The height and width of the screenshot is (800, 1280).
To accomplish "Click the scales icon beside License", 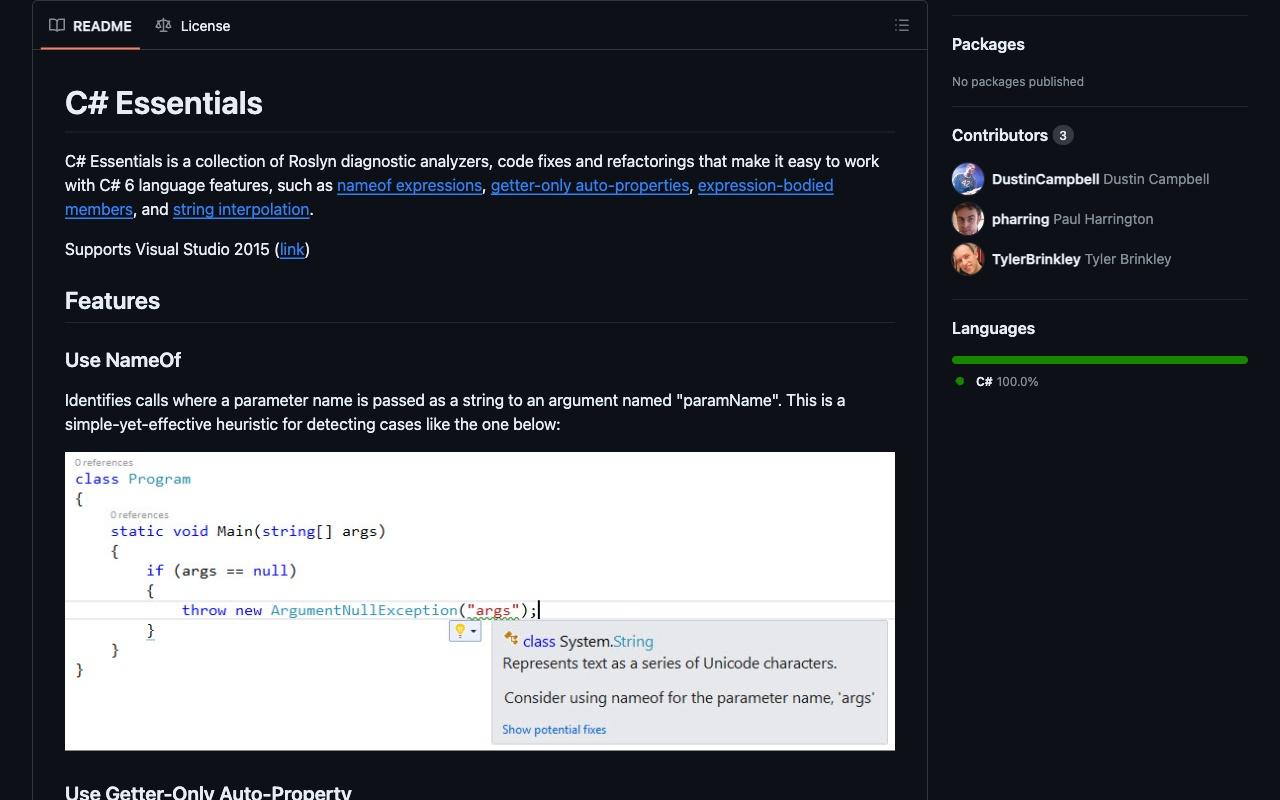I will click(163, 26).
